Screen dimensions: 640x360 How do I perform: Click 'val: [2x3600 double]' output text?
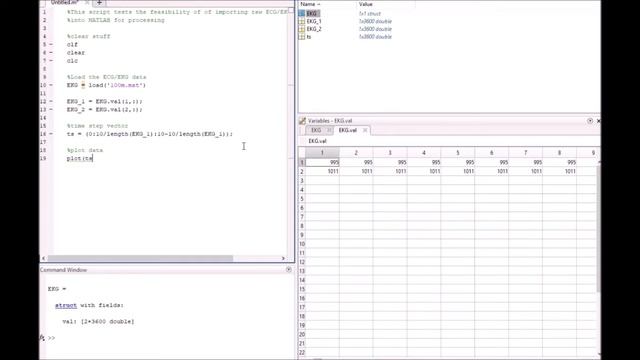pos(98,322)
